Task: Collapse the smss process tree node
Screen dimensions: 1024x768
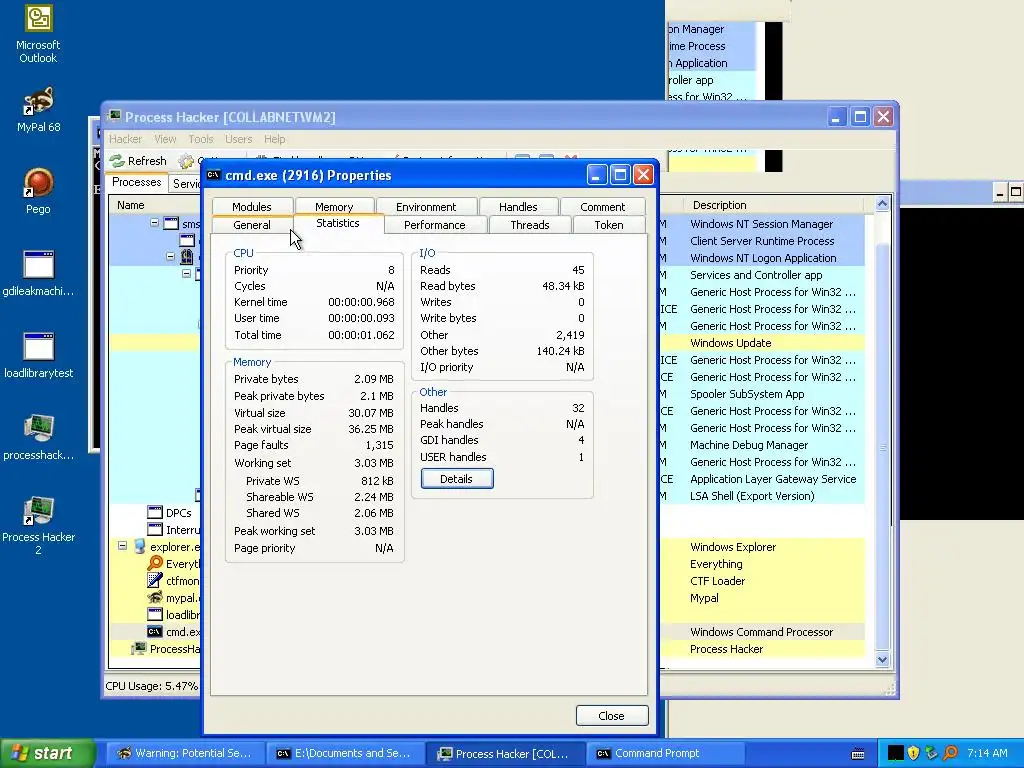Action: tap(155, 223)
